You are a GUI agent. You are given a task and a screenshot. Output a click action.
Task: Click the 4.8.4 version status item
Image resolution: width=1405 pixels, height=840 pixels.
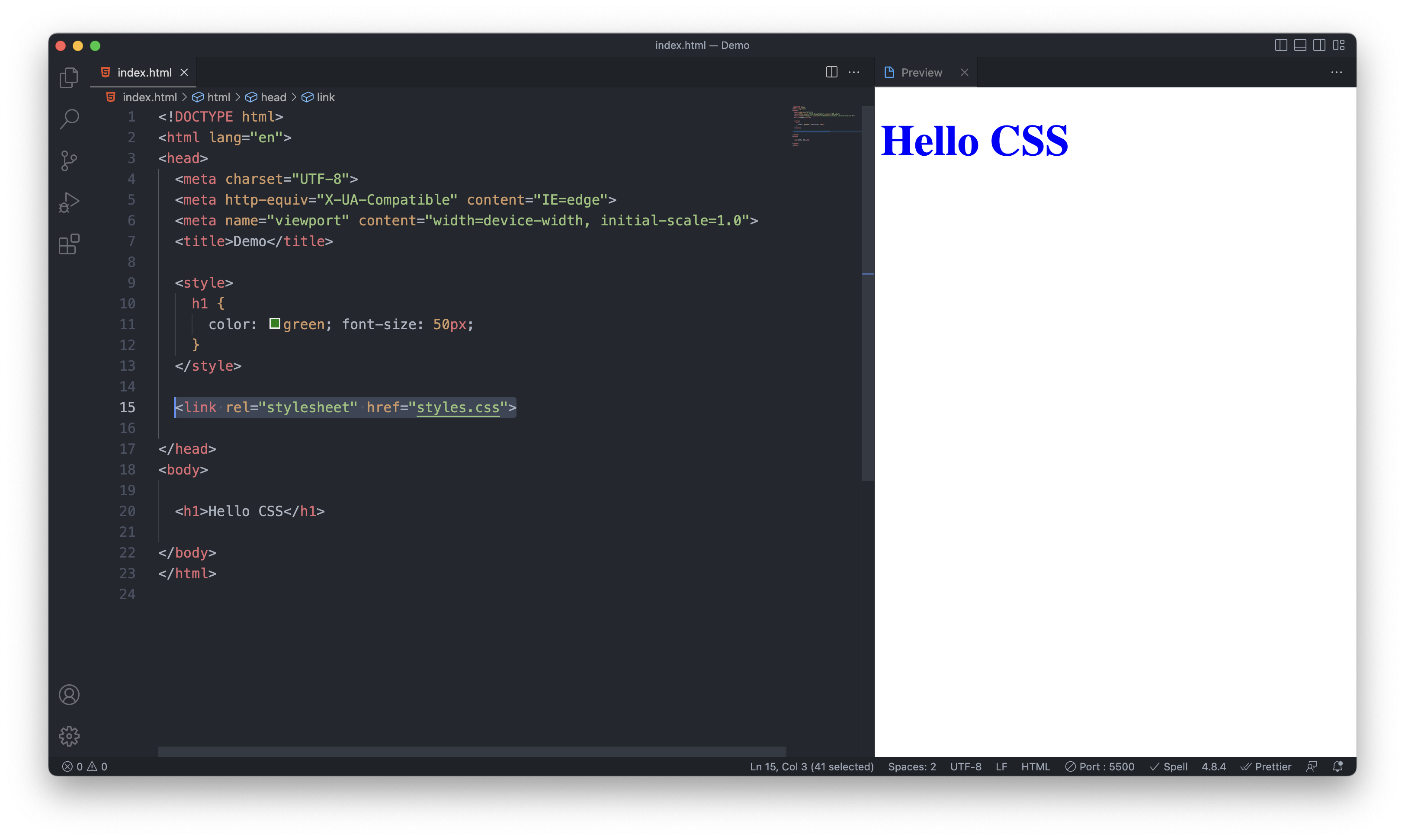point(1214,766)
